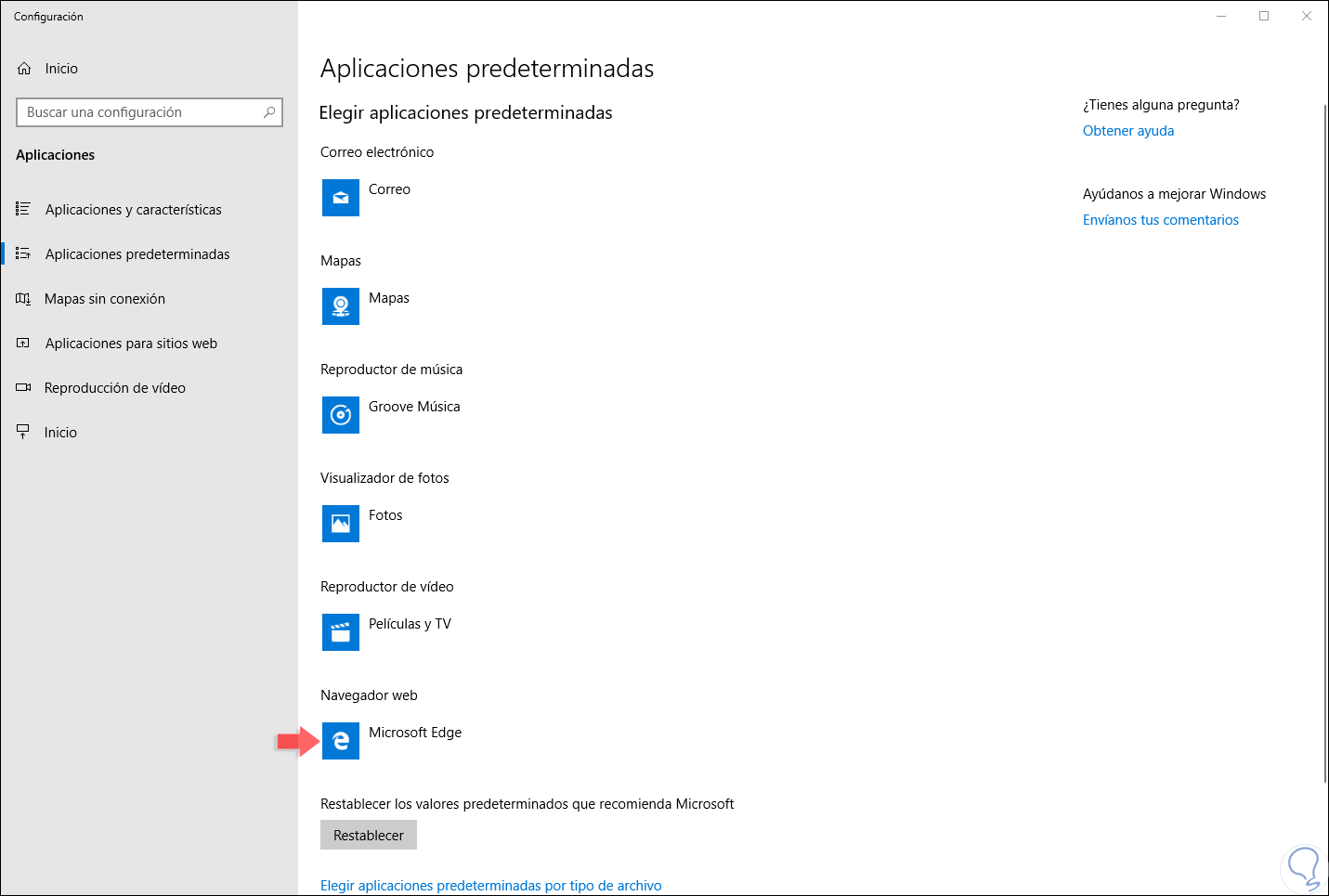Image resolution: width=1329 pixels, height=896 pixels.
Task: Click the Aplicaciones predeterminadas sidebar icon
Action: pyautogui.click(x=23, y=253)
